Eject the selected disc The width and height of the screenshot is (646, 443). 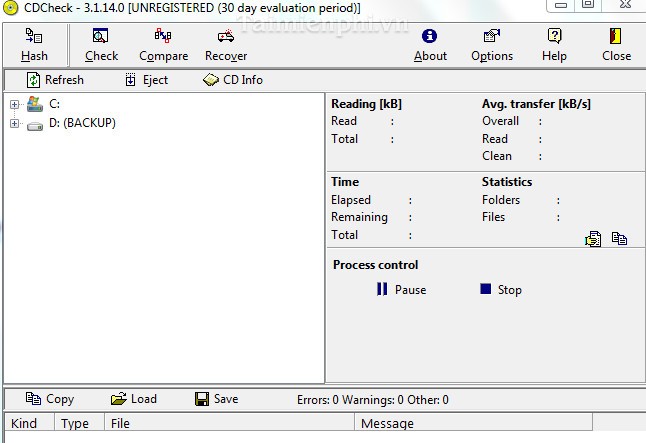[x=146, y=80]
